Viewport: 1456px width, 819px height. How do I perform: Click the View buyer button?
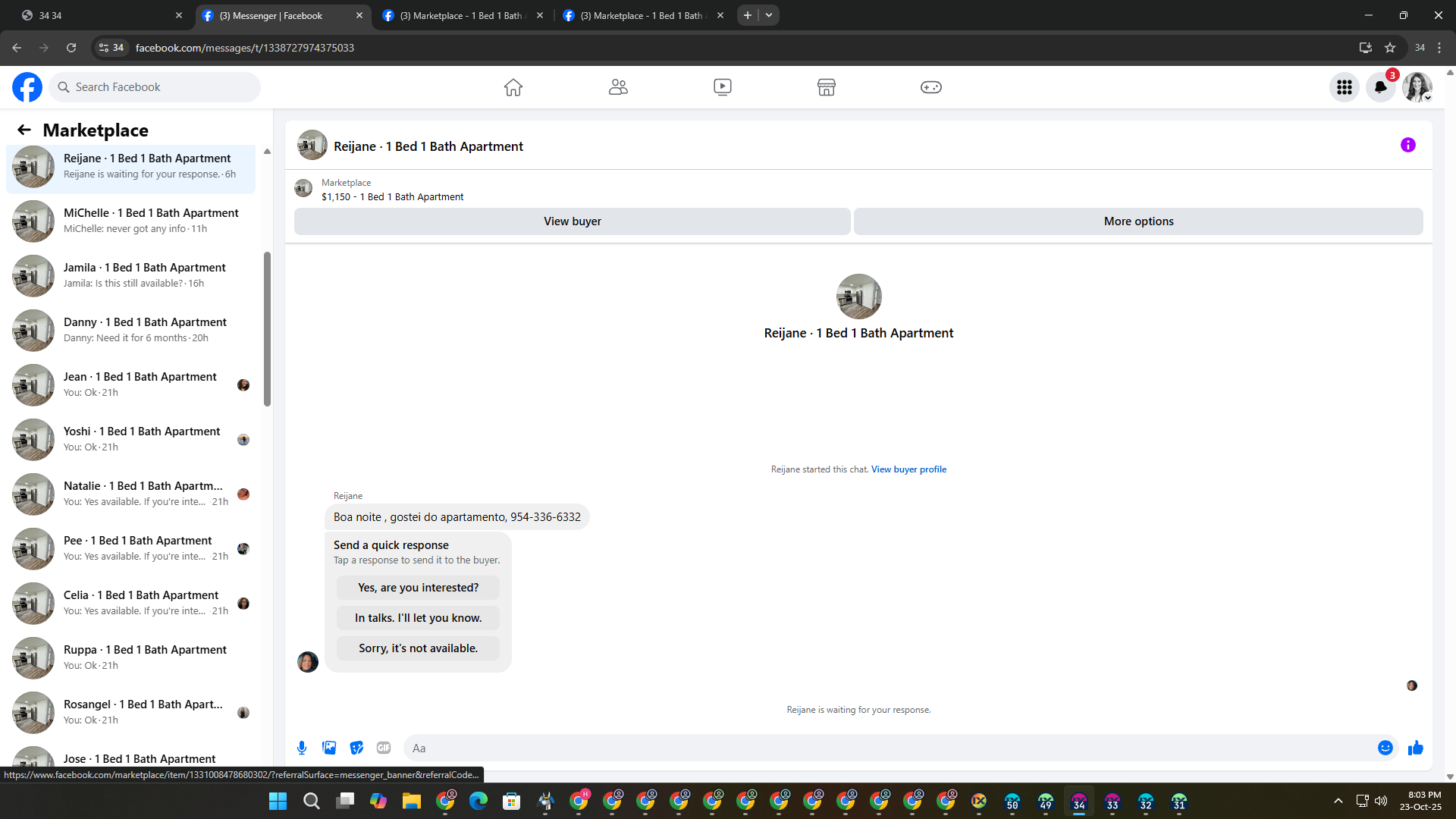pos(572,221)
